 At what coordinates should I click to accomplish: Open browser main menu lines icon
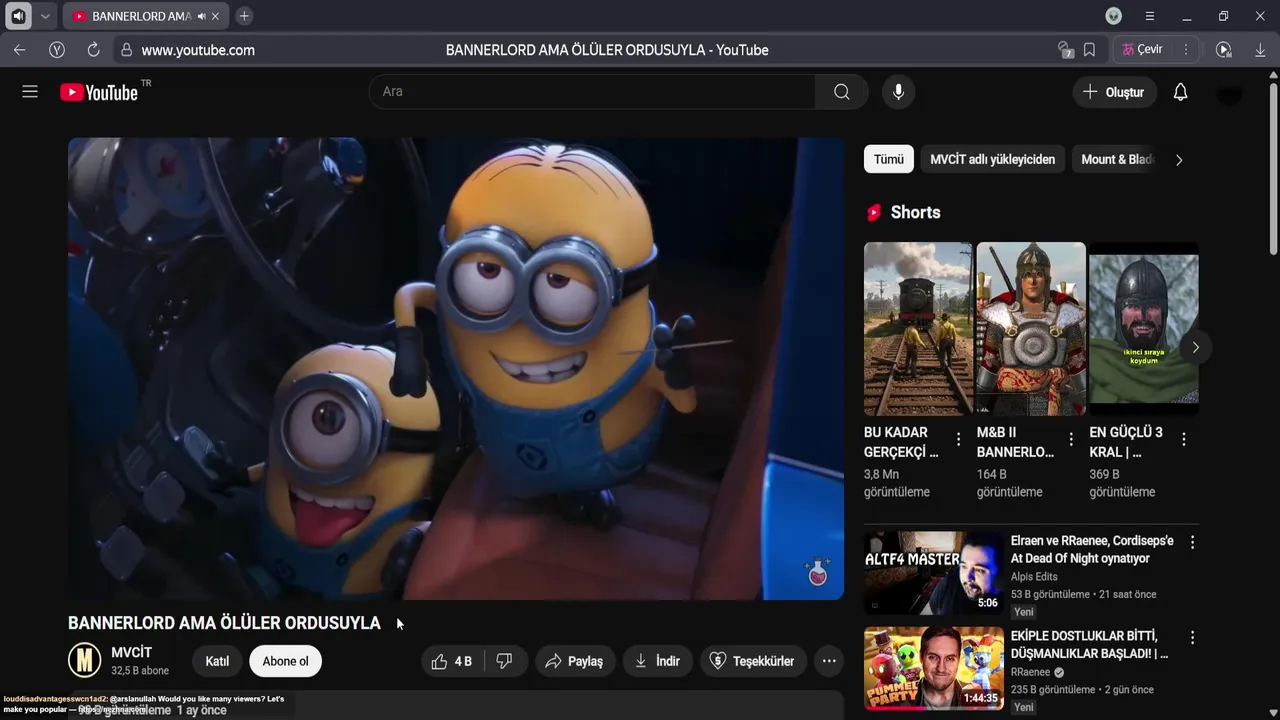pos(1150,17)
